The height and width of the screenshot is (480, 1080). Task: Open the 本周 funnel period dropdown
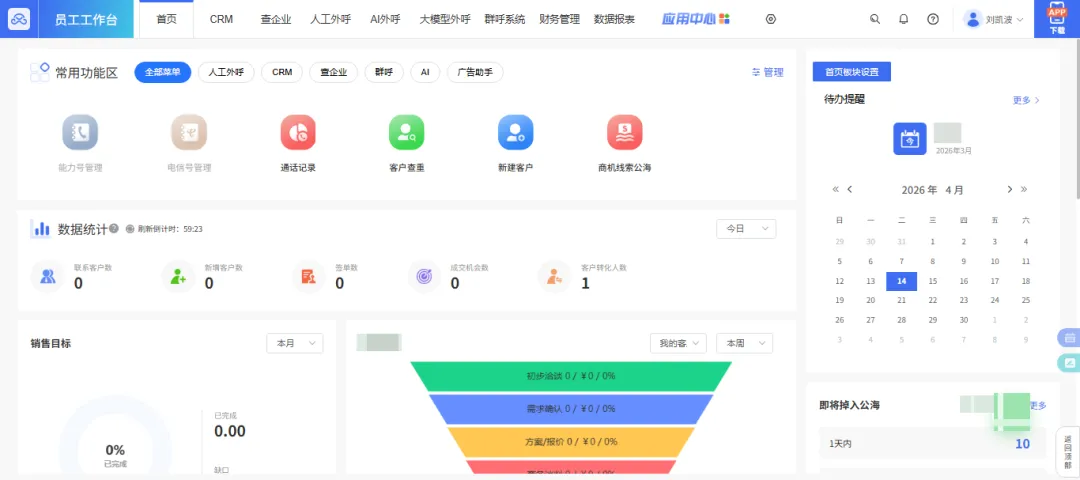tap(745, 343)
